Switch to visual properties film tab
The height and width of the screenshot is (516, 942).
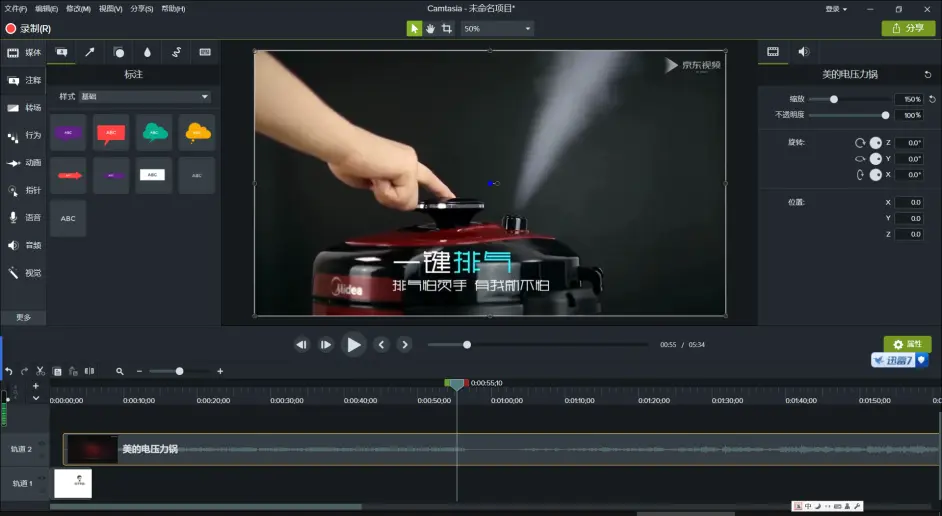point(773,52)
